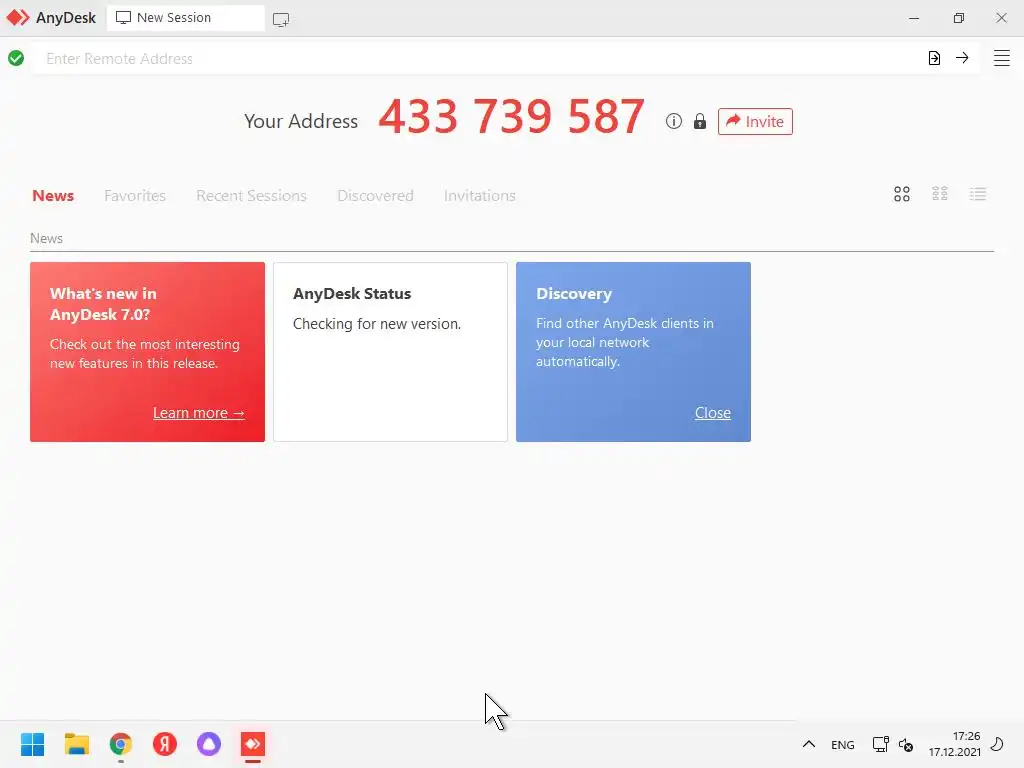
Task: Minimize the AnyDesk window
Action: [914, 18]
